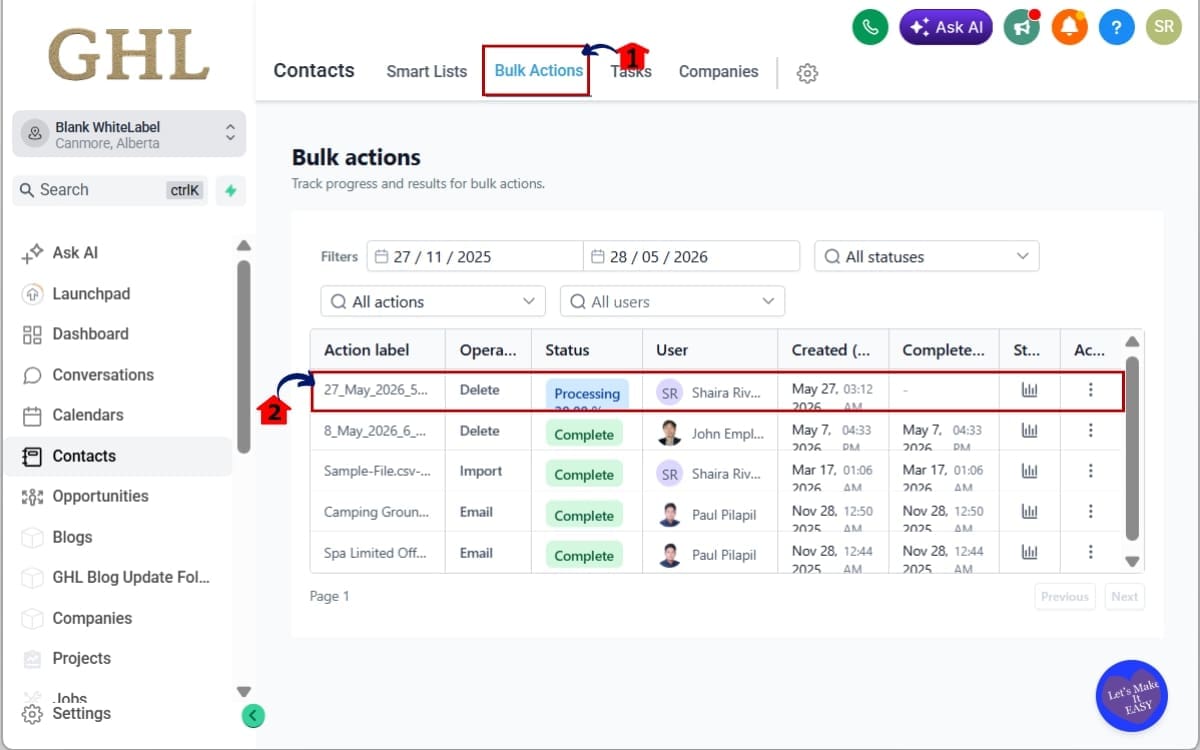
Task: Open GHL Blog Update Fol... sidebar item
Action: pyautogui.click(x=118, y=577)
